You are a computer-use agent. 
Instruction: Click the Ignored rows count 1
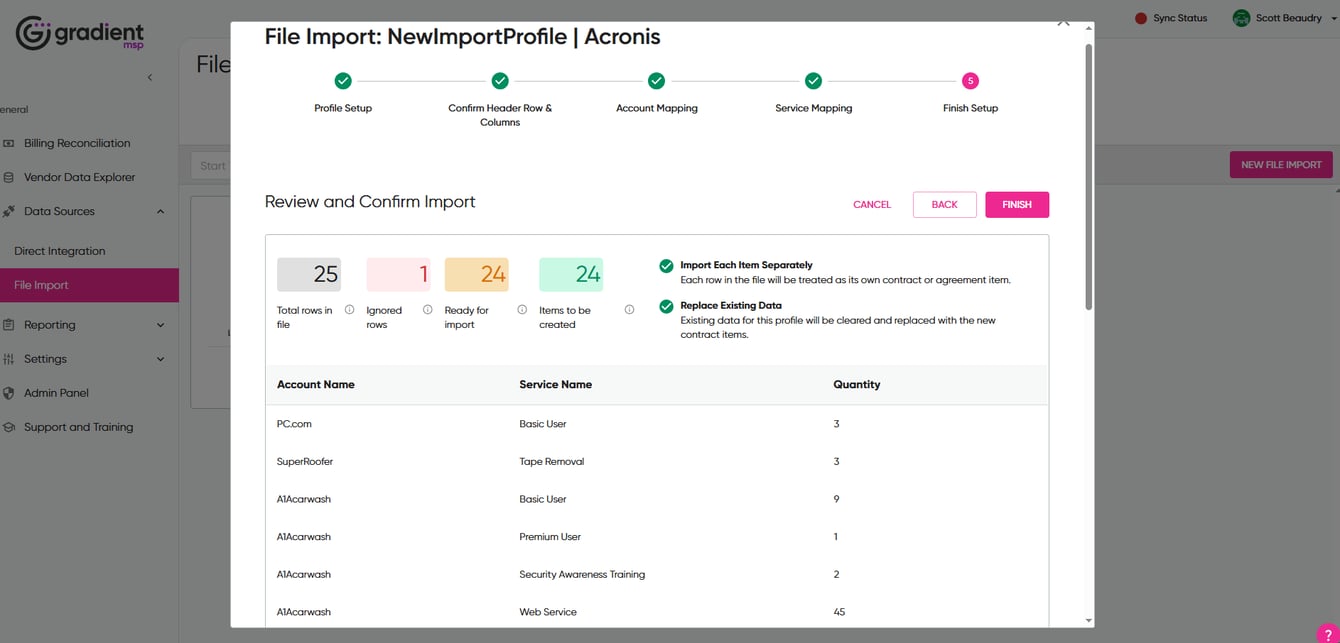click(x=398, y=274)
